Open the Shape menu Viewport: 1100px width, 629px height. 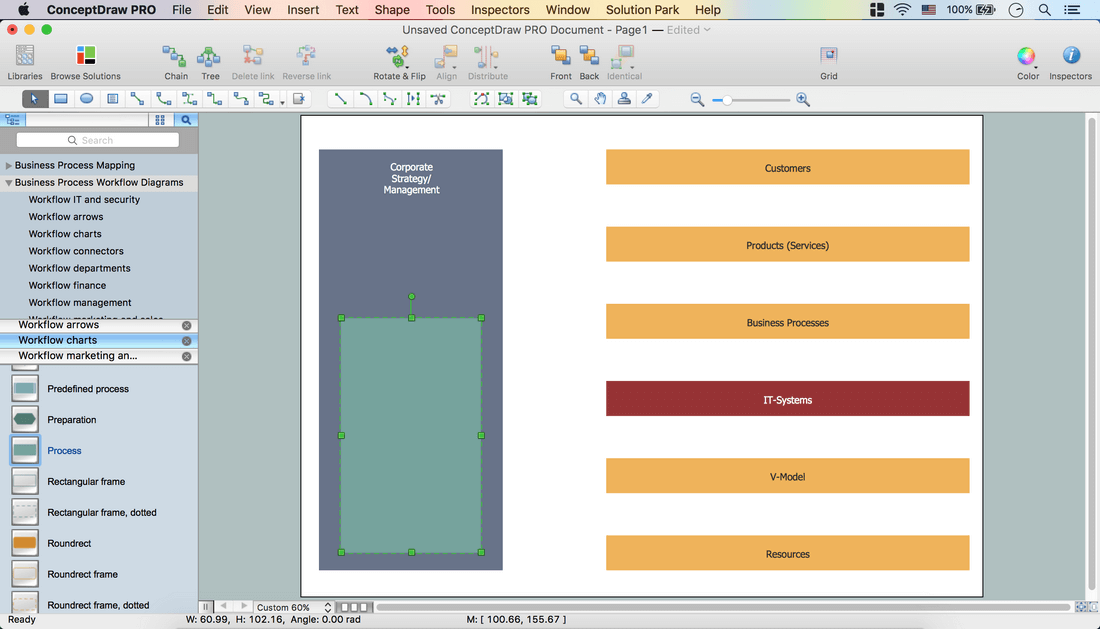point(392,10)
